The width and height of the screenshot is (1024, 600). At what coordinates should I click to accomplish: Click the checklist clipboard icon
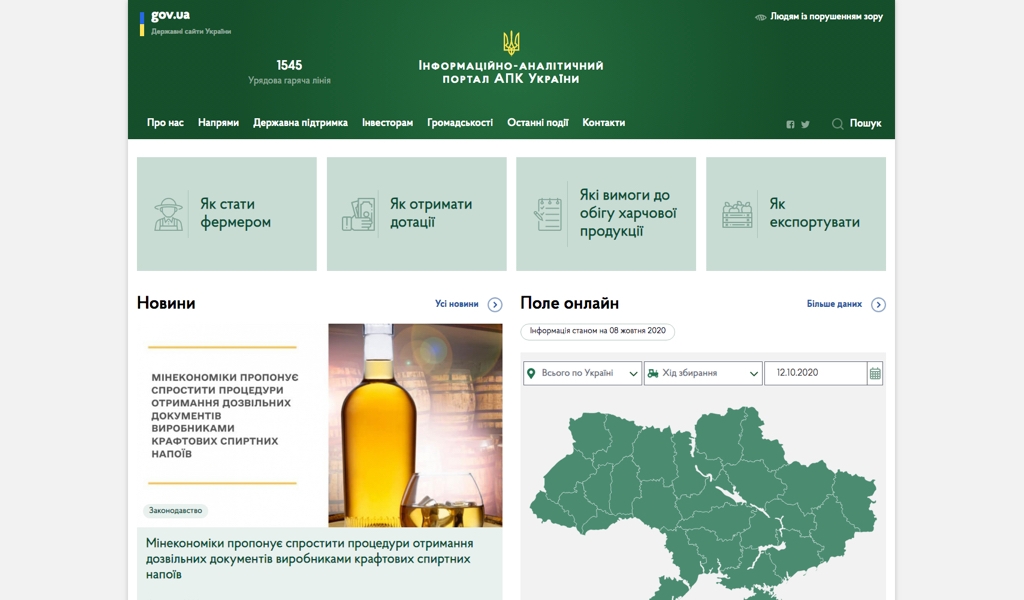click(548, 214)
